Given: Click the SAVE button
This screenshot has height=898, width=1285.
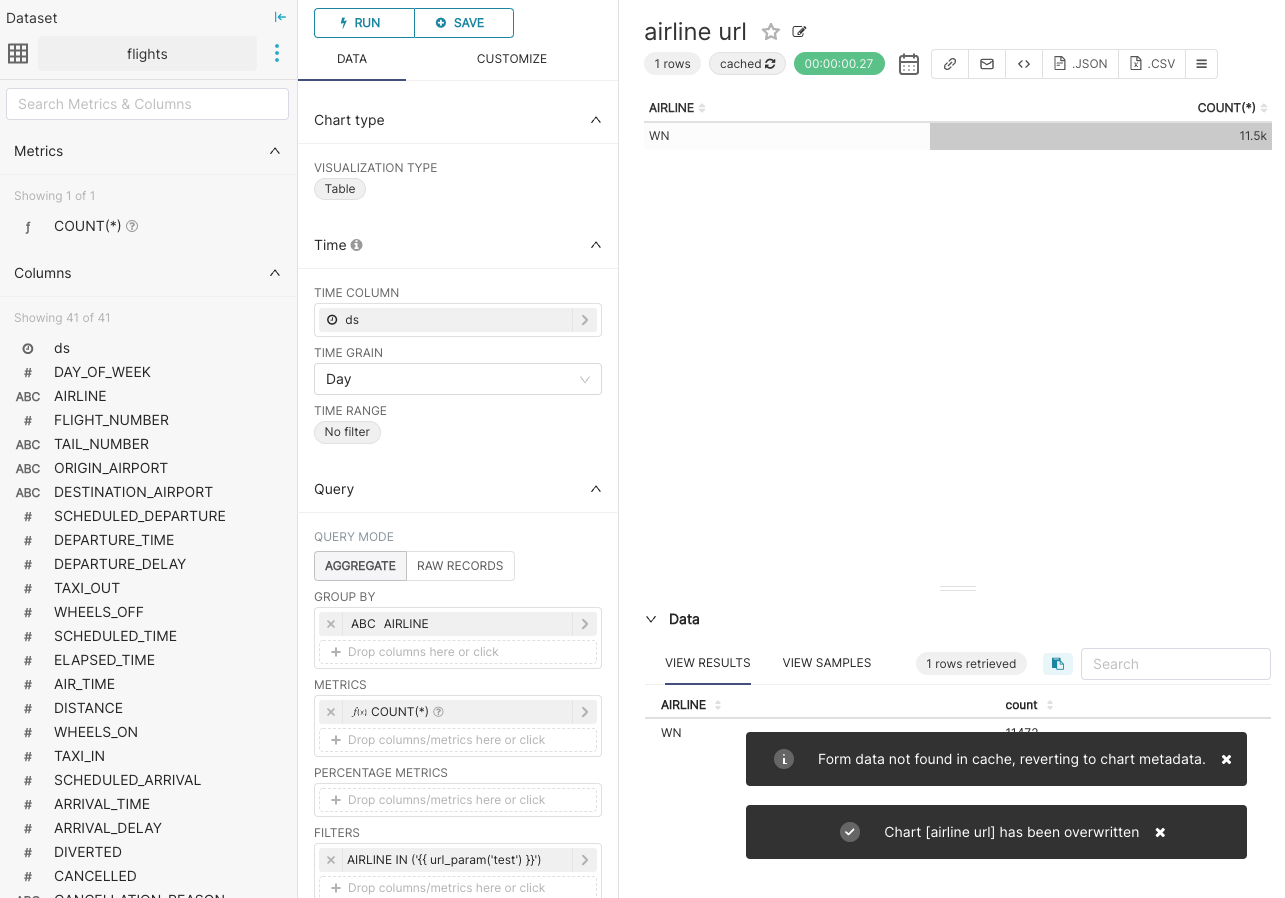Looking at the screenshot, I should pos(464,23).
